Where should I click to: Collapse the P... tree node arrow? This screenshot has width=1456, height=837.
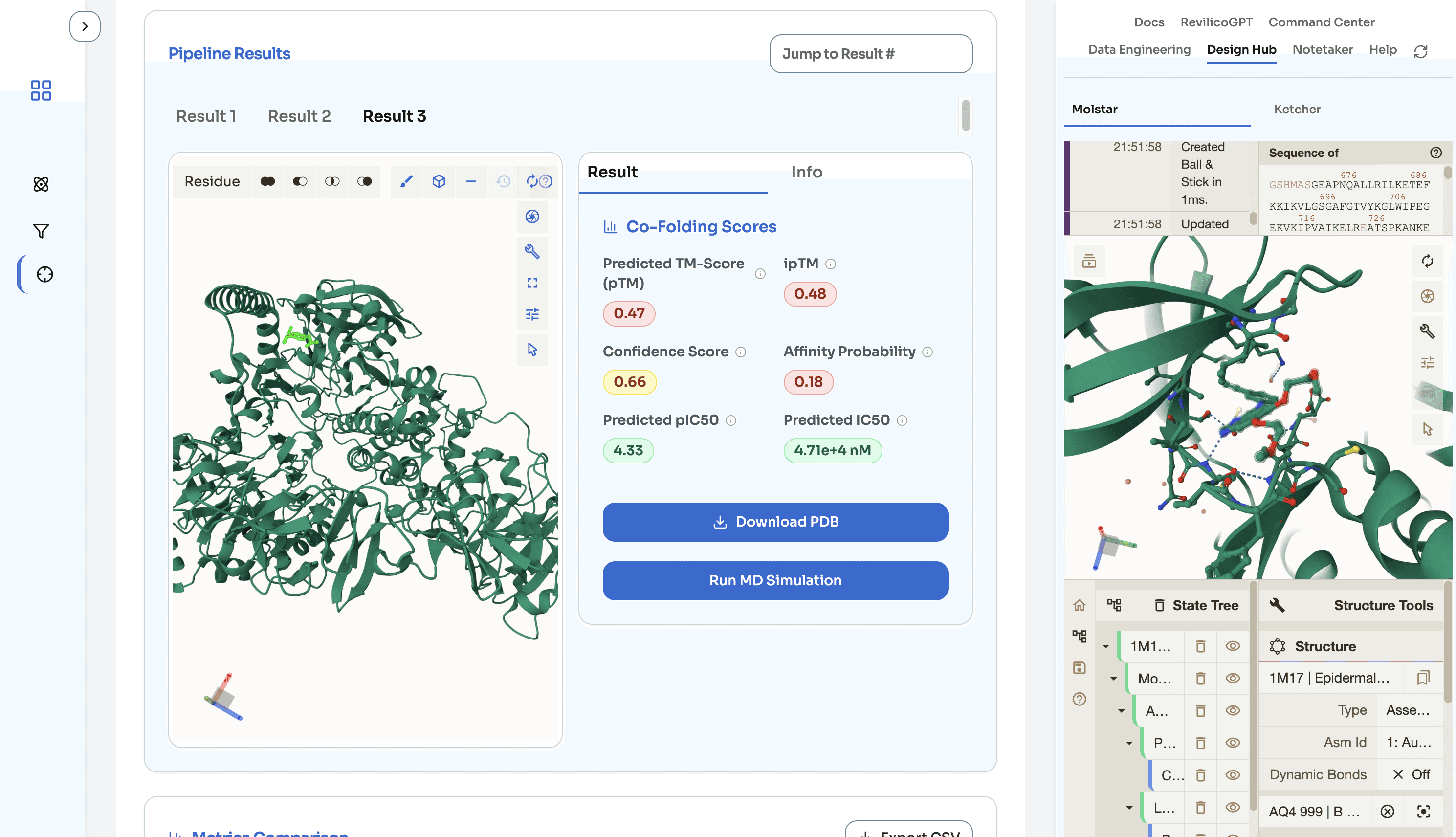[1129, 743]
